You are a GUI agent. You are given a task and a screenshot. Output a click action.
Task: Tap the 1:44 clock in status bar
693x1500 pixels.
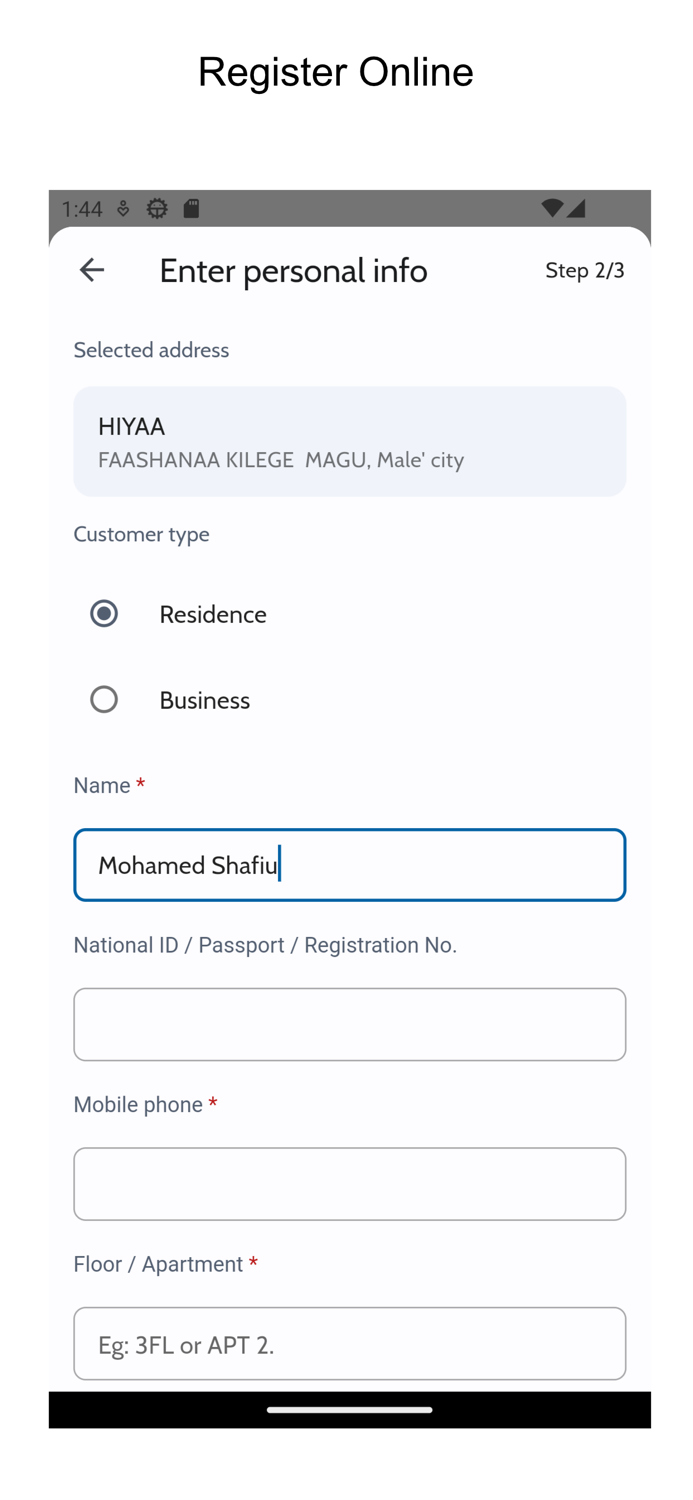[82, 209]
